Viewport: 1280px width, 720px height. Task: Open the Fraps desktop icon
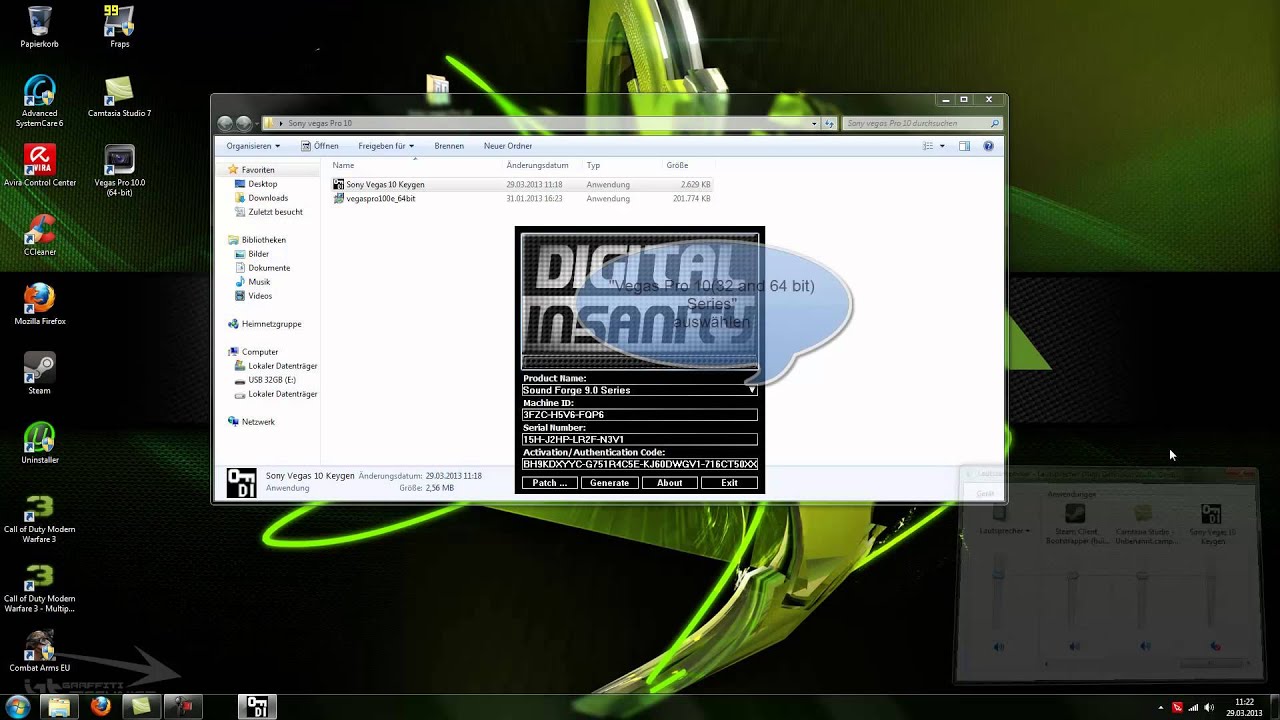click(119, 27)
